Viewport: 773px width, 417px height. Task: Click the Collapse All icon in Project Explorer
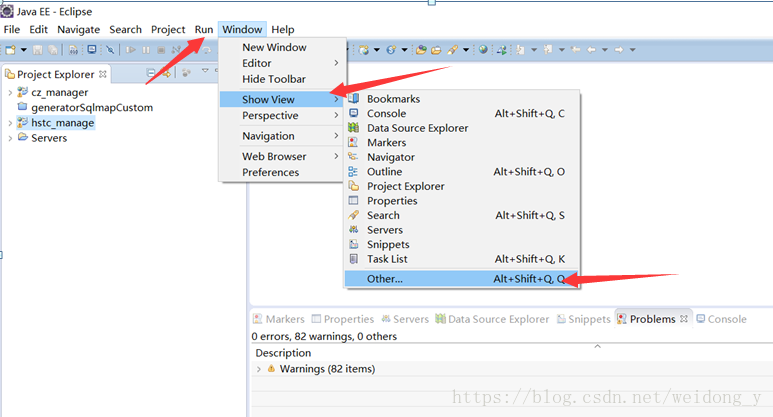point(151,73)
